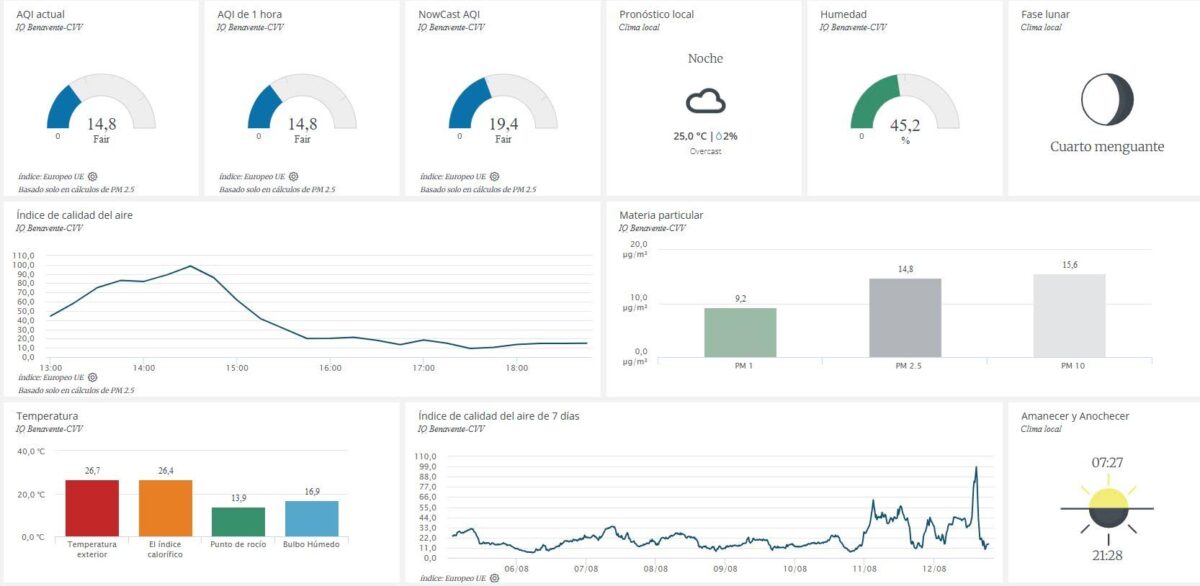The image size is (1200, 586).
Task: Click the red Temperatura exterior bar
Action: click(92, 508)
